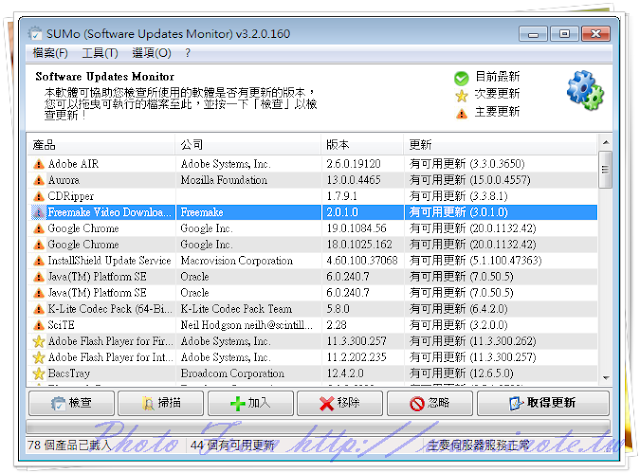Click the warning icon beside K-Lite Codec Pack
The width and height of the screenshot is (640, 473).
point(39,309)
